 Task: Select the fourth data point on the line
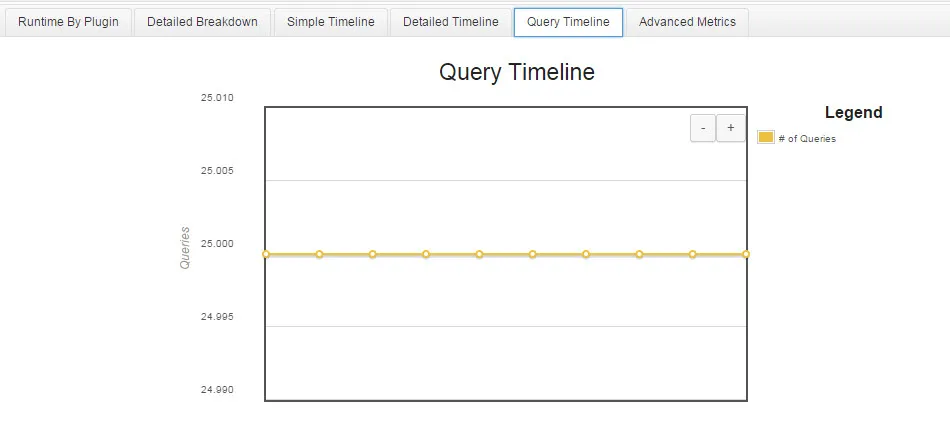point(426,254)
